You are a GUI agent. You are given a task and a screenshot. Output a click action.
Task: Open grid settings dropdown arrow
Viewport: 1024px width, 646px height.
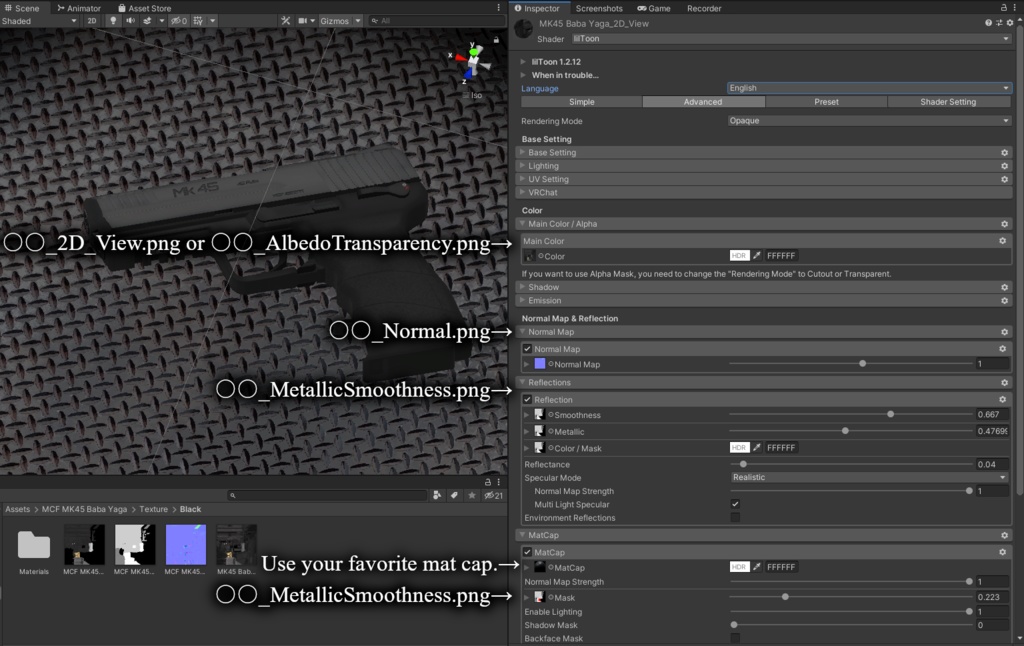(212, 21)
